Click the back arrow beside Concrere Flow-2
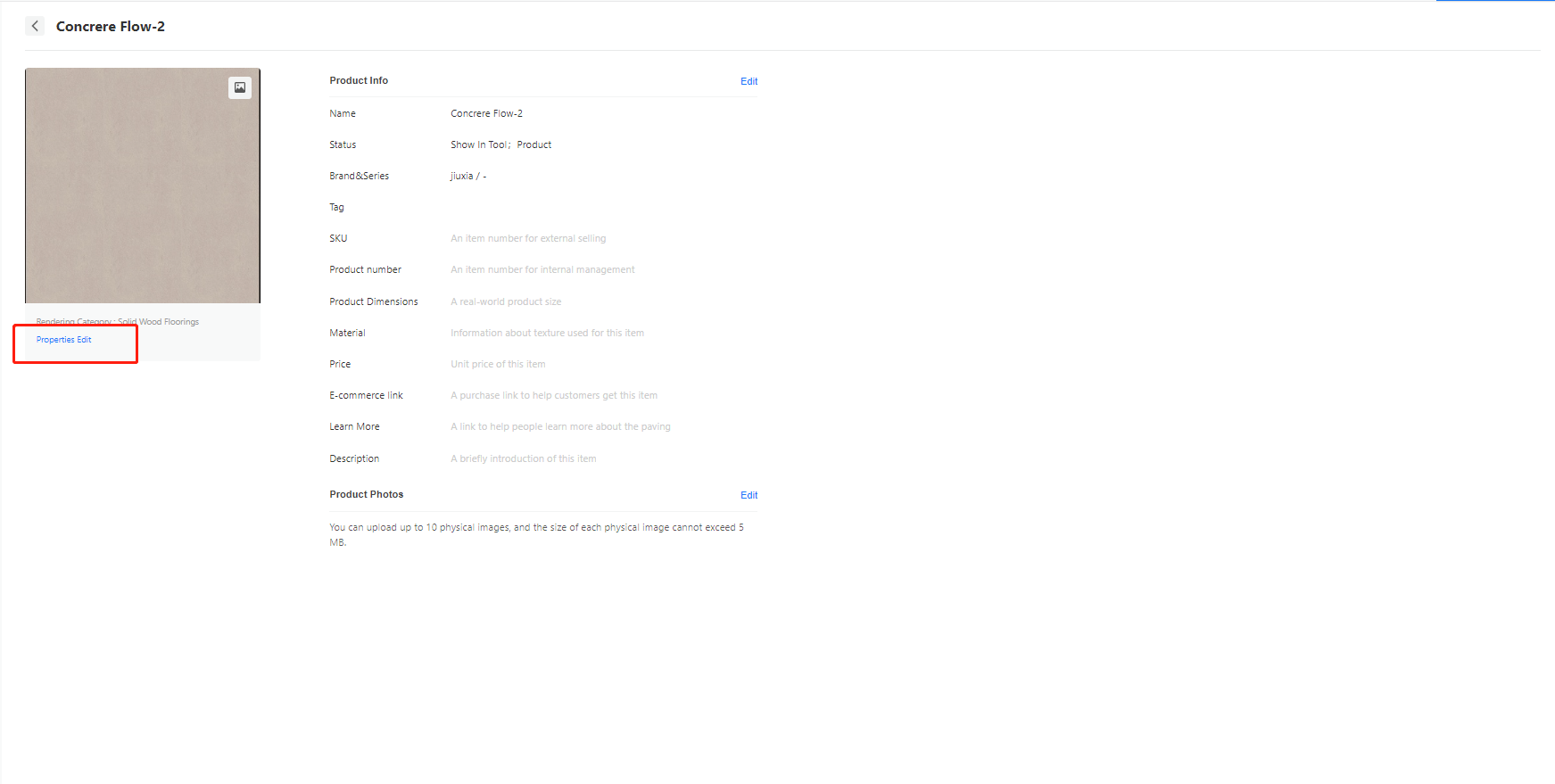Viewport: 1555px width, 784px height. coord(35,26)
